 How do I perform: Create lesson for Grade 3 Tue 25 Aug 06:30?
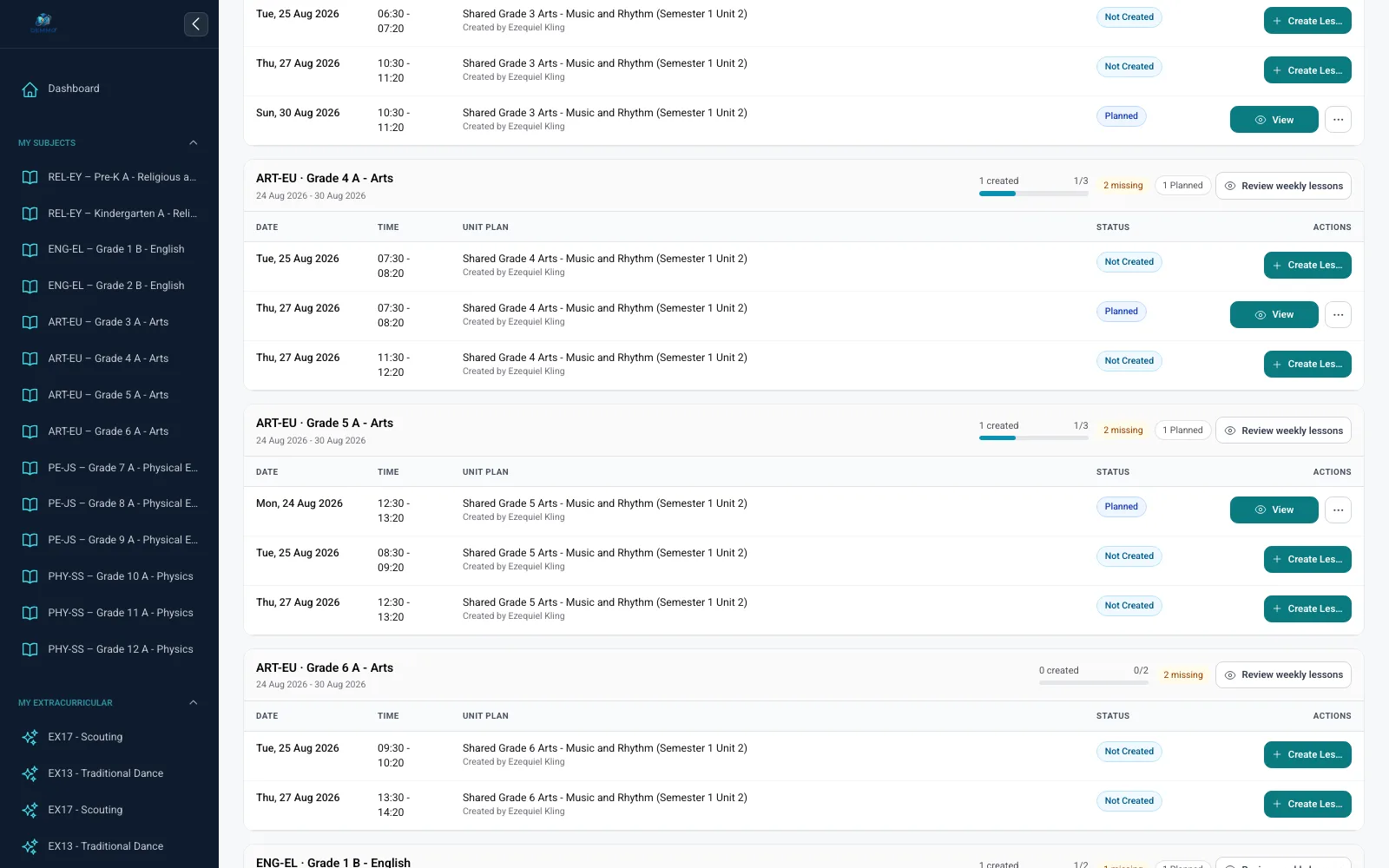pyautogui.click(x=1307, y=21)
